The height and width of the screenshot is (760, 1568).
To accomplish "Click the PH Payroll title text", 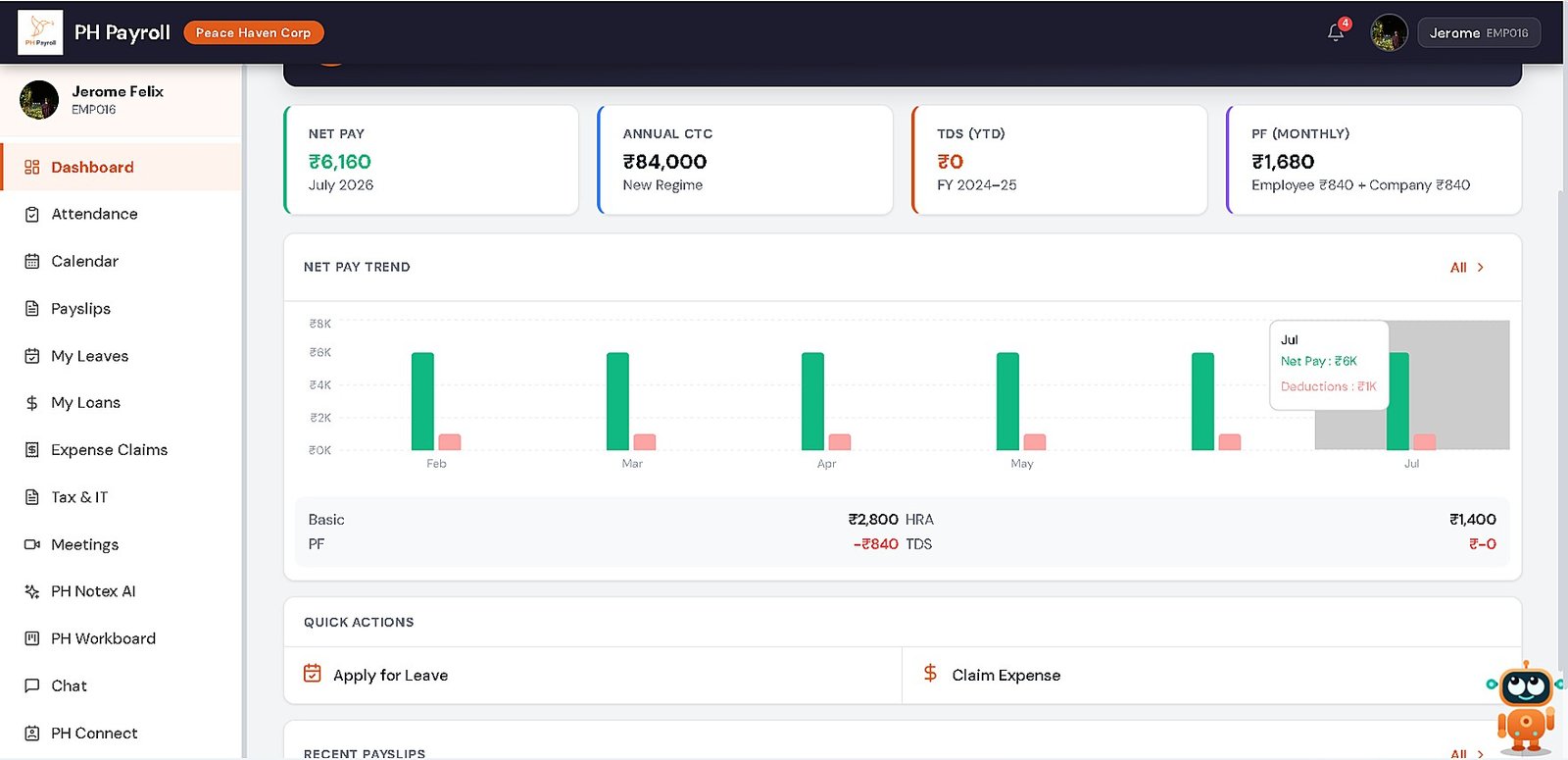I will click(122, 32).
